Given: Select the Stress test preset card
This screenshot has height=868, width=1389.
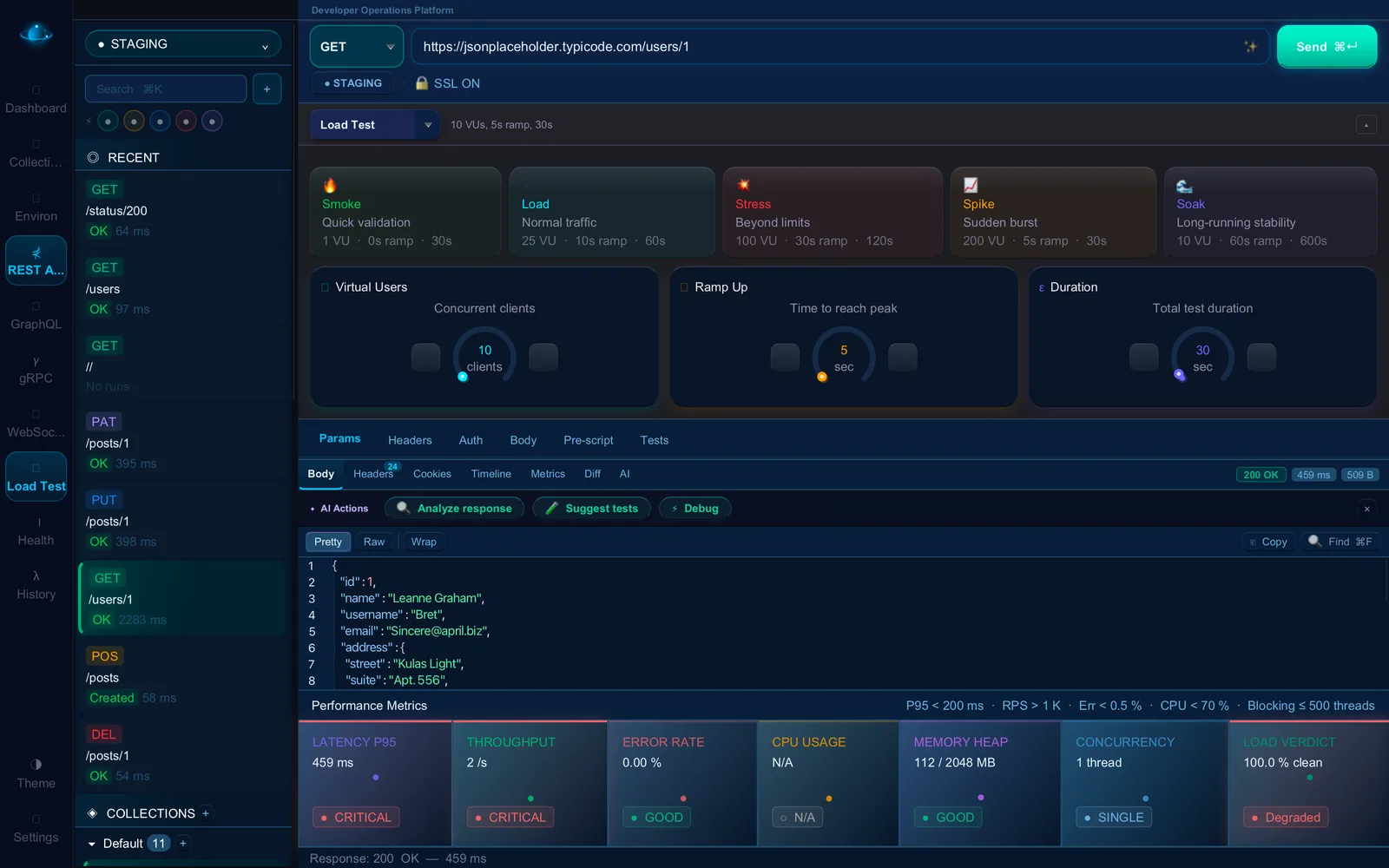Looking at the screenshot, I should point(833,212).
